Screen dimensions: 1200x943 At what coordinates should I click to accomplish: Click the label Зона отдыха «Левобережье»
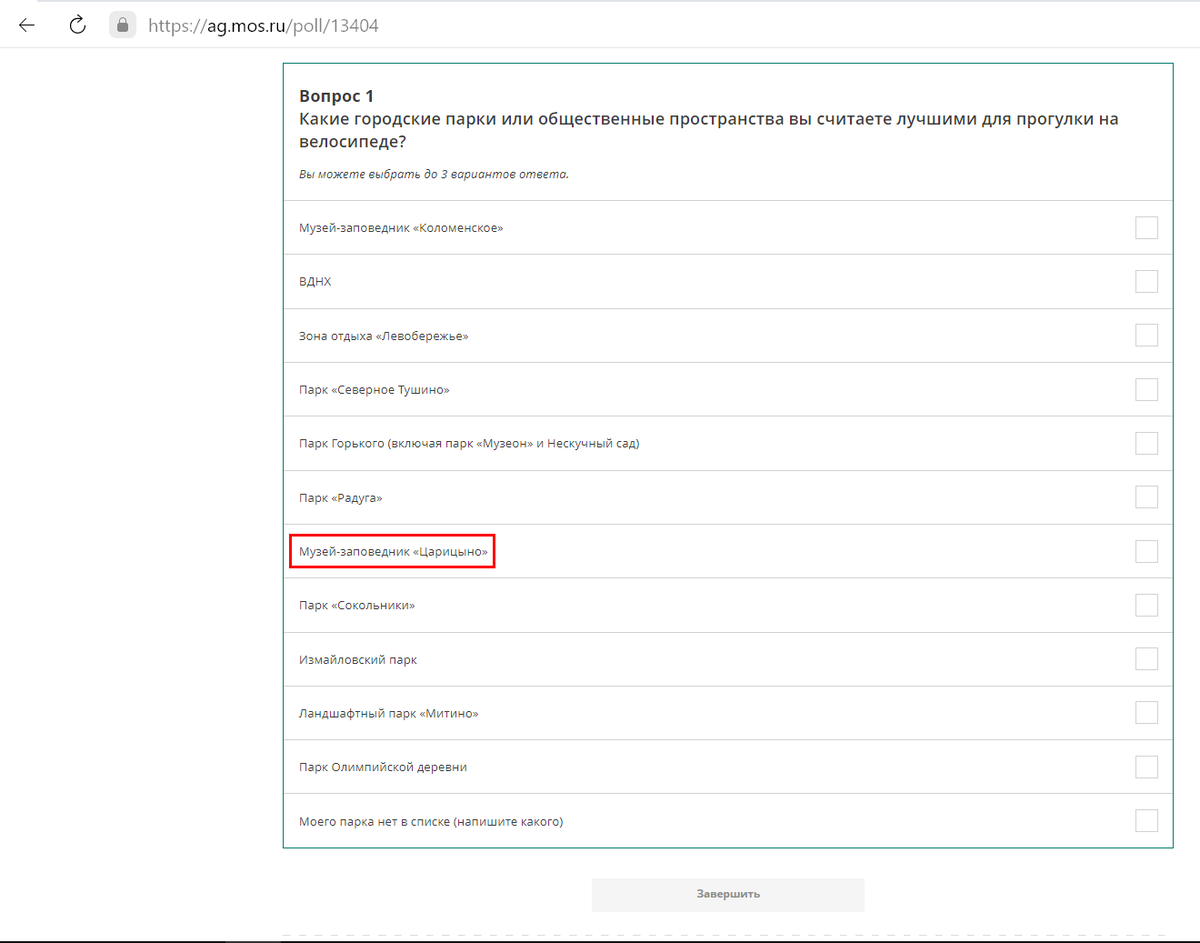[384, 336]
